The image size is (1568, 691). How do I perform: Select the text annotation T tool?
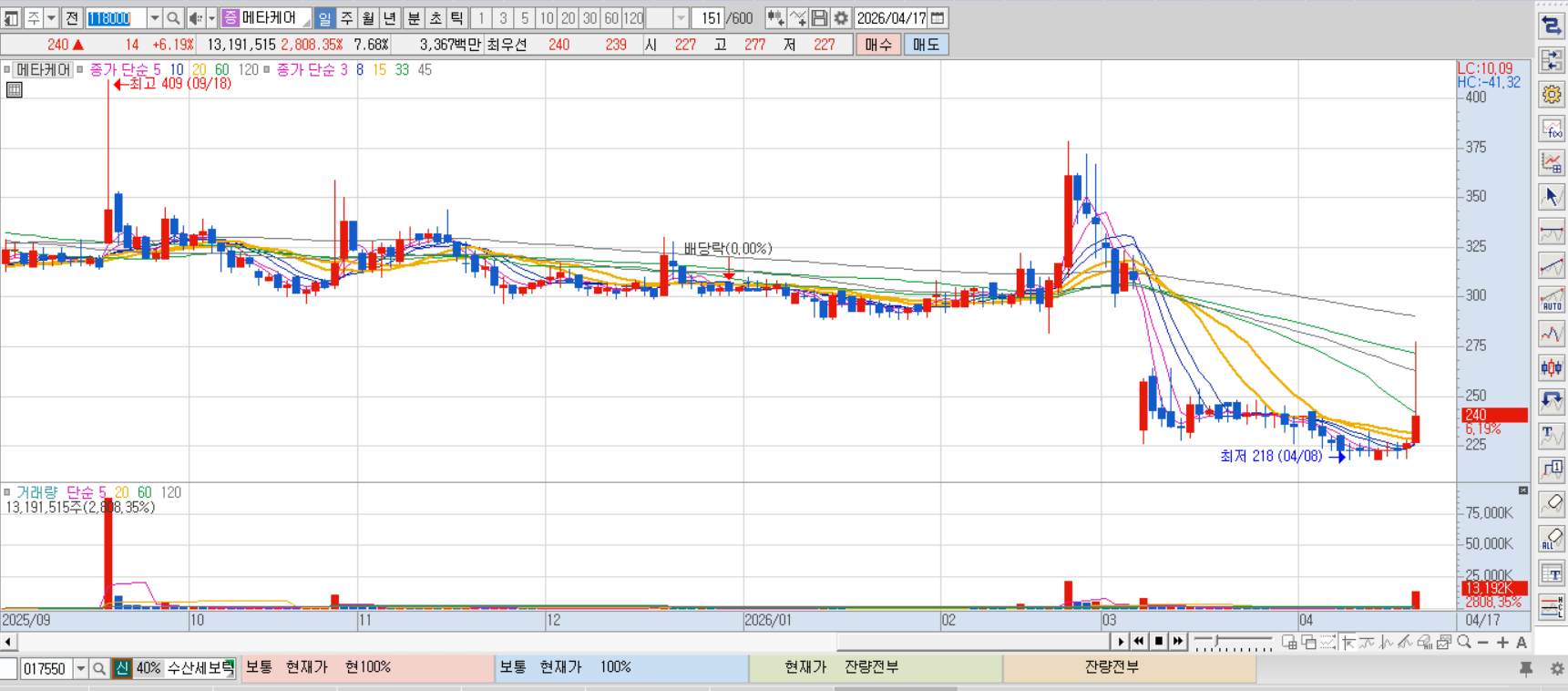coord(1552,436)
